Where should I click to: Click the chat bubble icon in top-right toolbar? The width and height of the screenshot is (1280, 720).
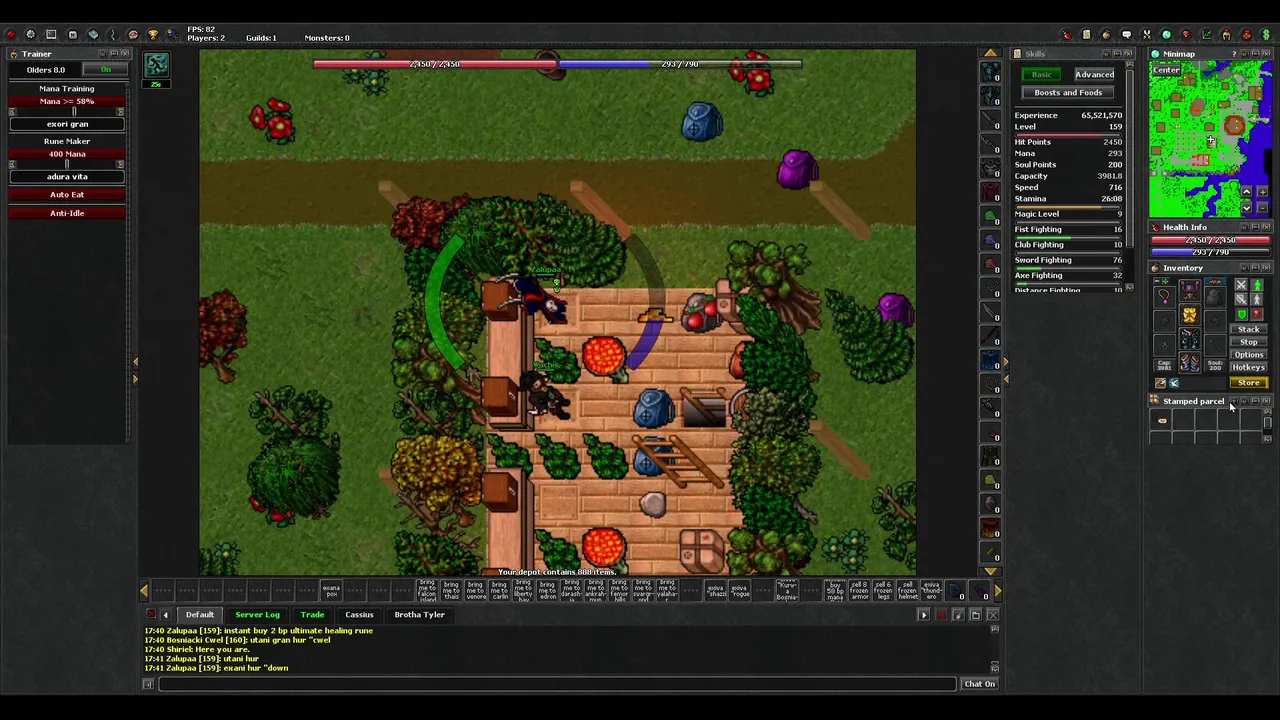pos(1126,35)
